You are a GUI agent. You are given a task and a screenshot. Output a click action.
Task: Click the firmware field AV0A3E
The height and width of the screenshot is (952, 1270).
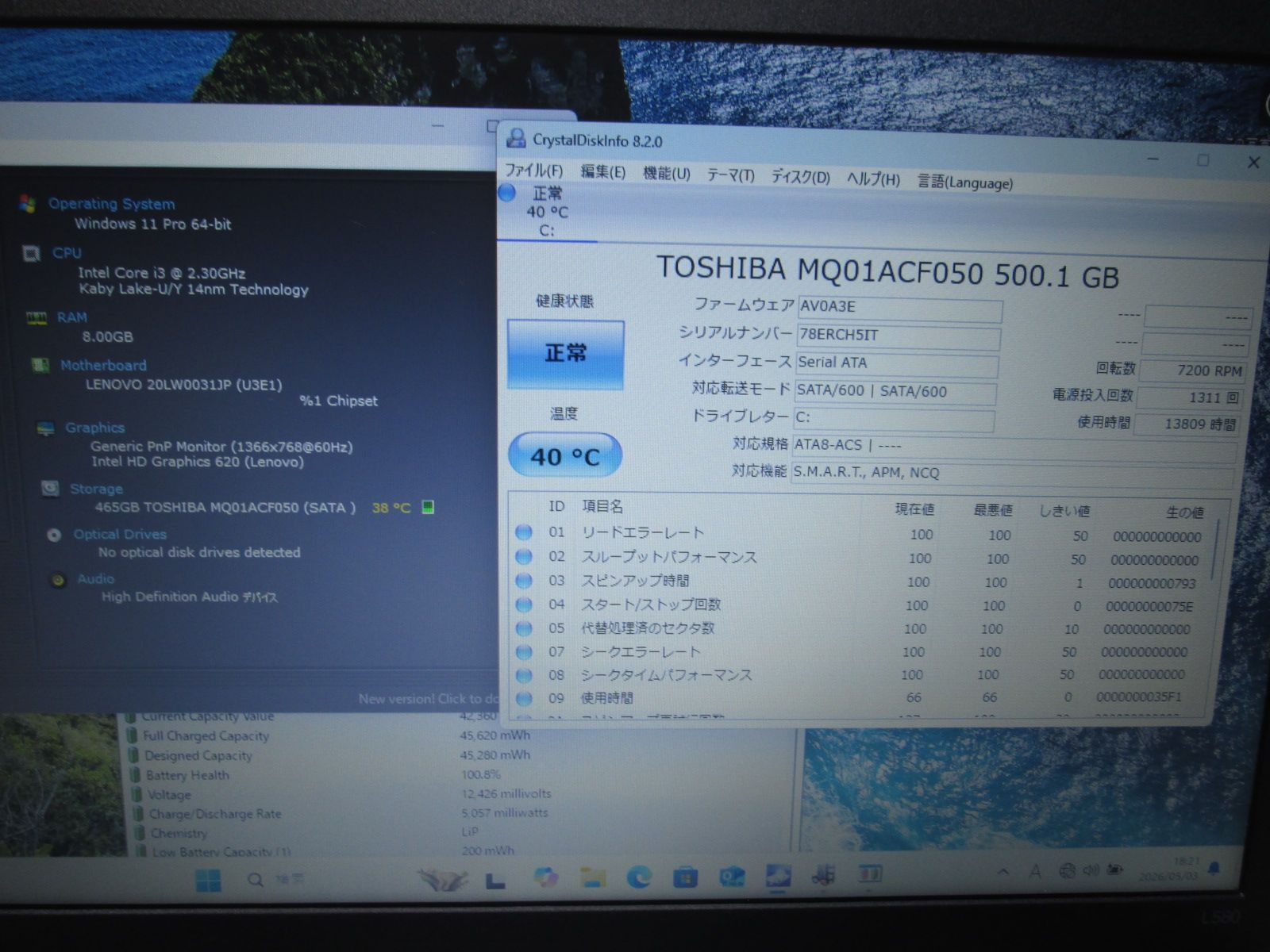click(899, 308)
